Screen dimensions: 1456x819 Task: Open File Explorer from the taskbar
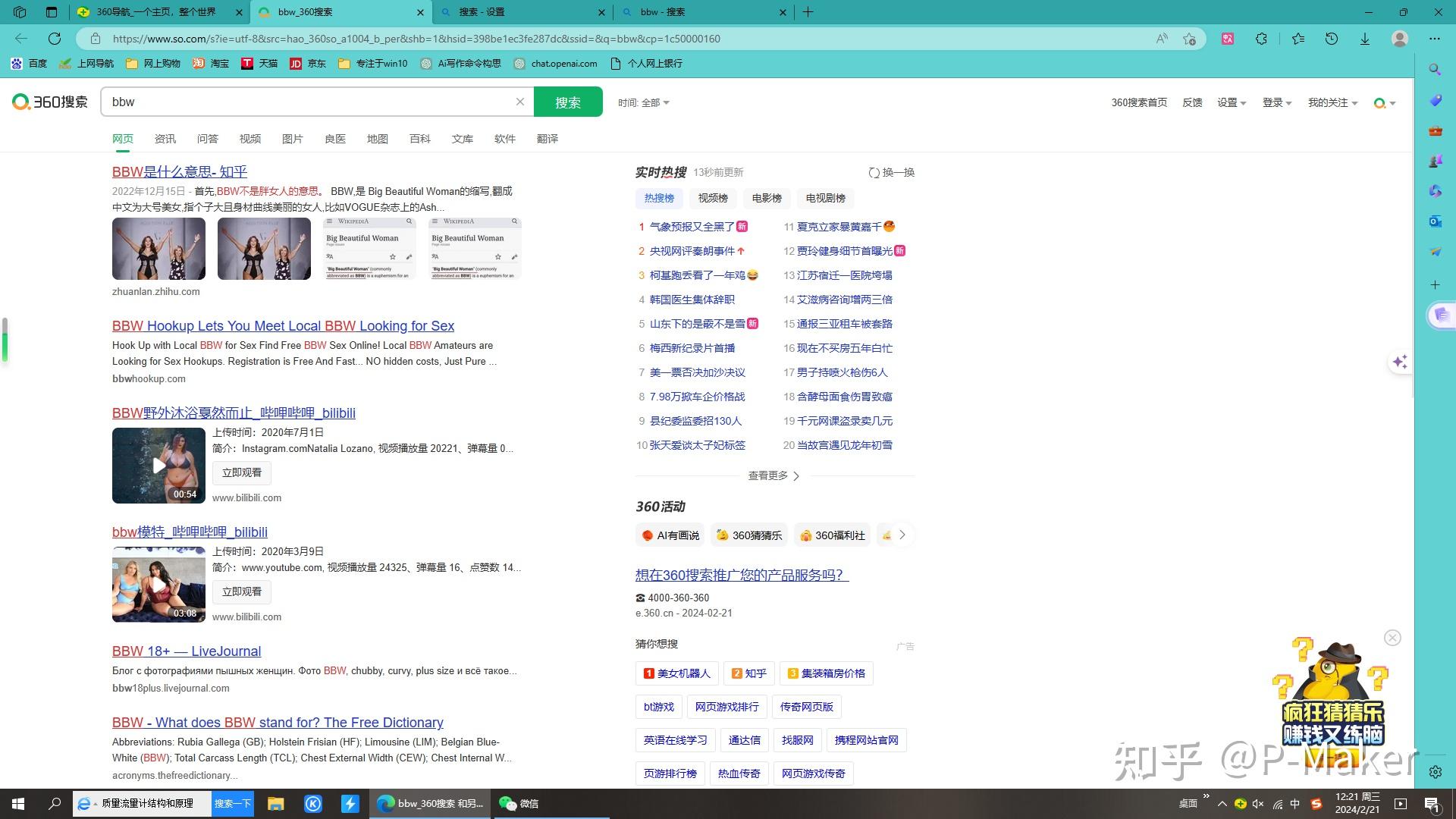[x=275, y=804]
